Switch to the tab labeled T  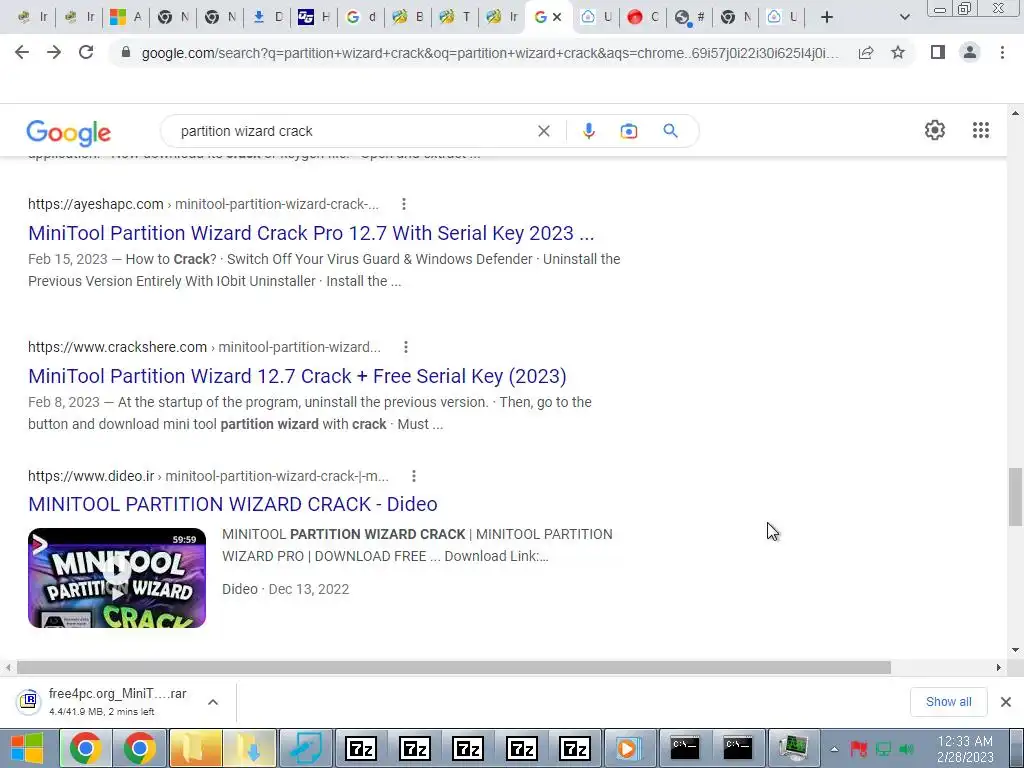pyautogui.click(x=455, y=18)
